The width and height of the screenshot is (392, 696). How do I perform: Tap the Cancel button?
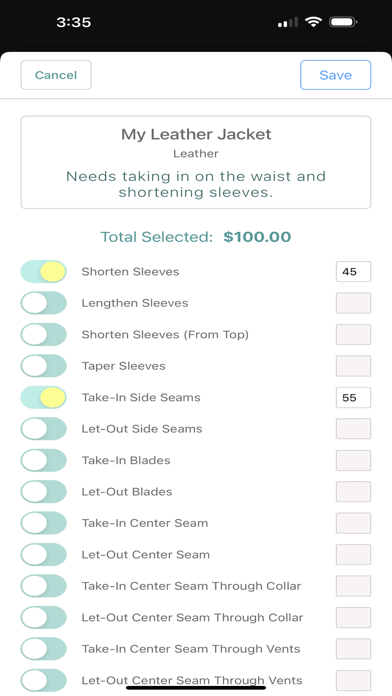tap(56, 75)
